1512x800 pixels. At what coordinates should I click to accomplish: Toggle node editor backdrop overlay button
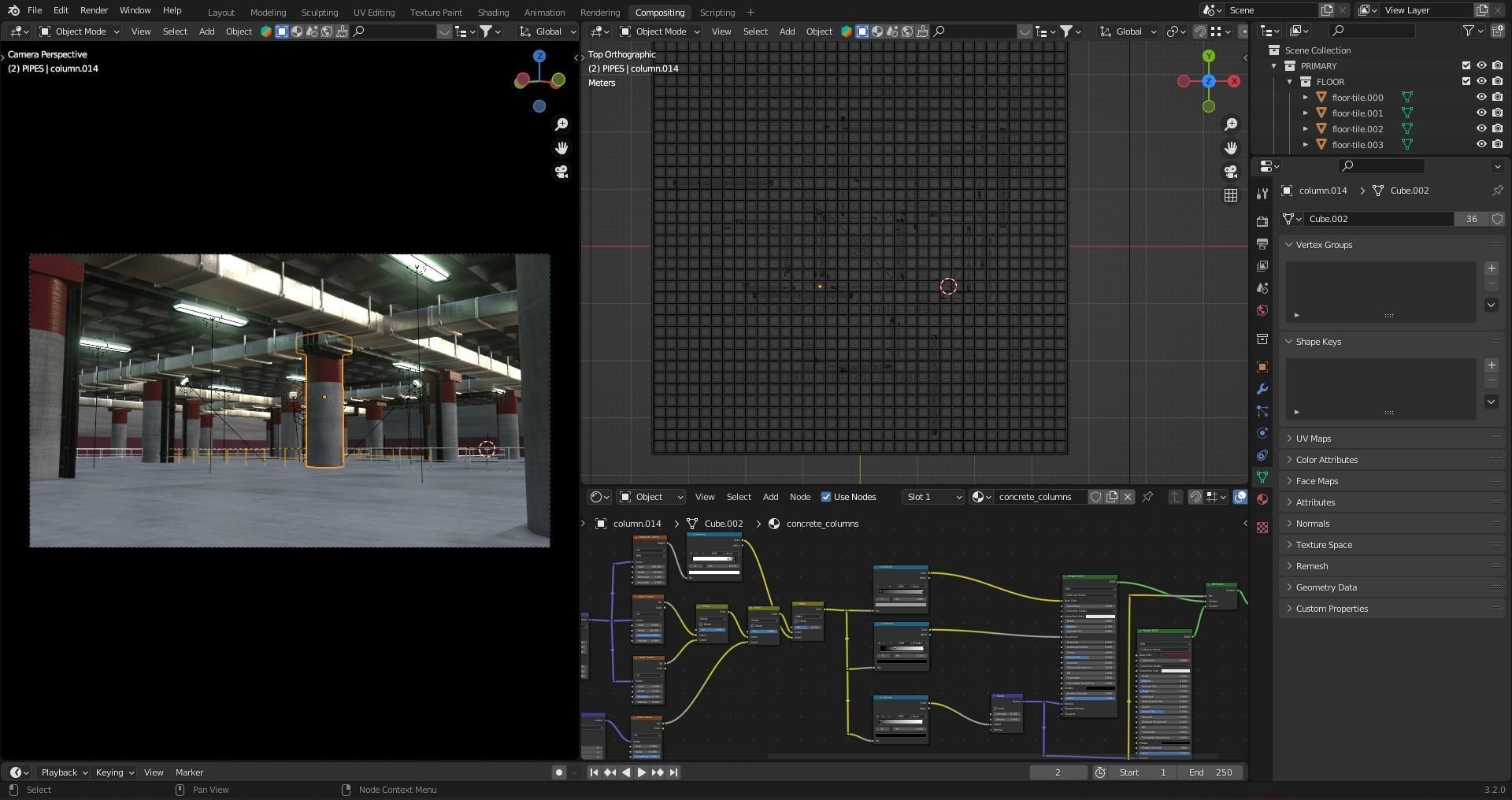click(x=1240, y=497)
